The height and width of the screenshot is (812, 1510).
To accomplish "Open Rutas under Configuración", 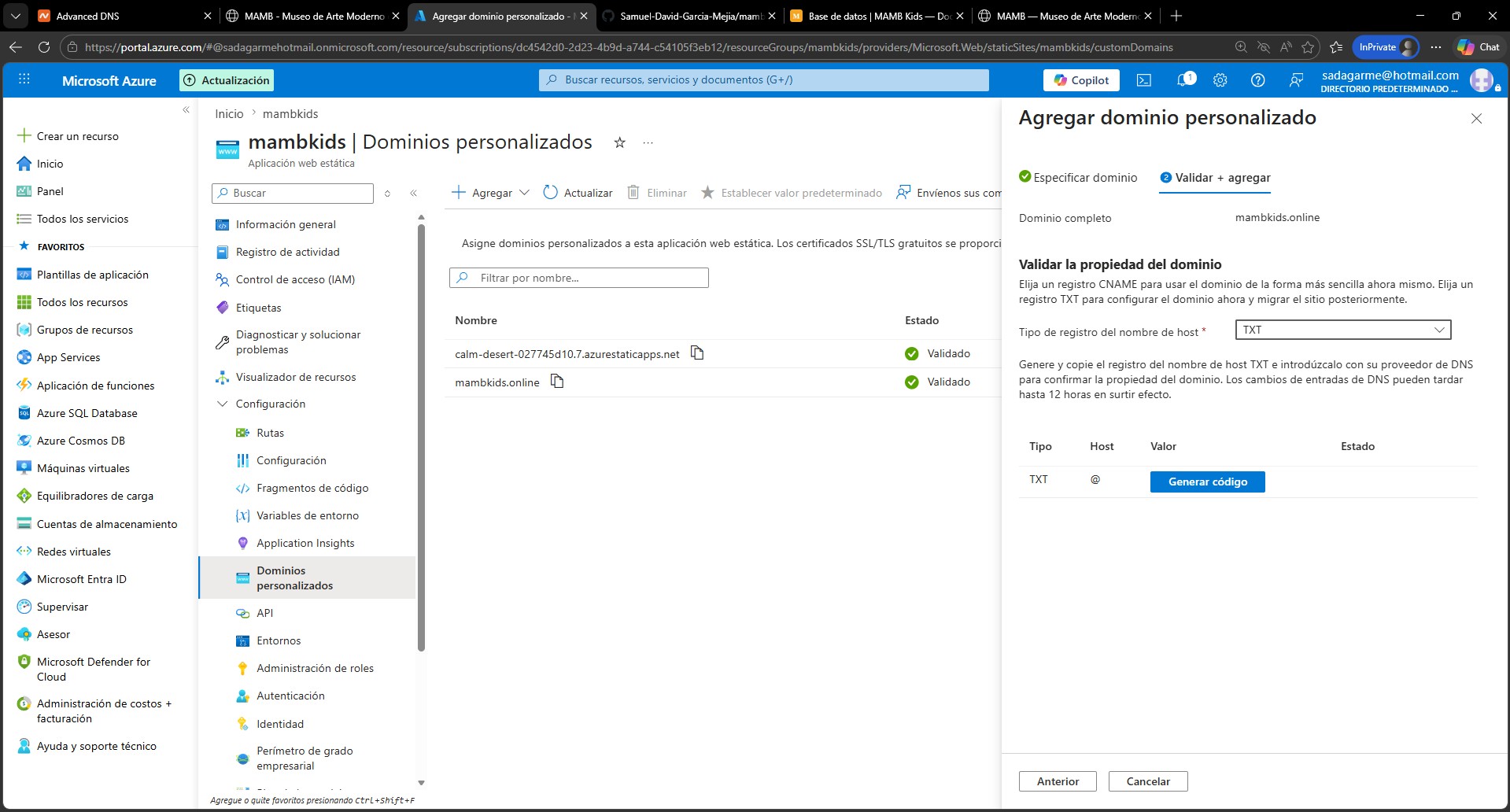I will 270,433.
